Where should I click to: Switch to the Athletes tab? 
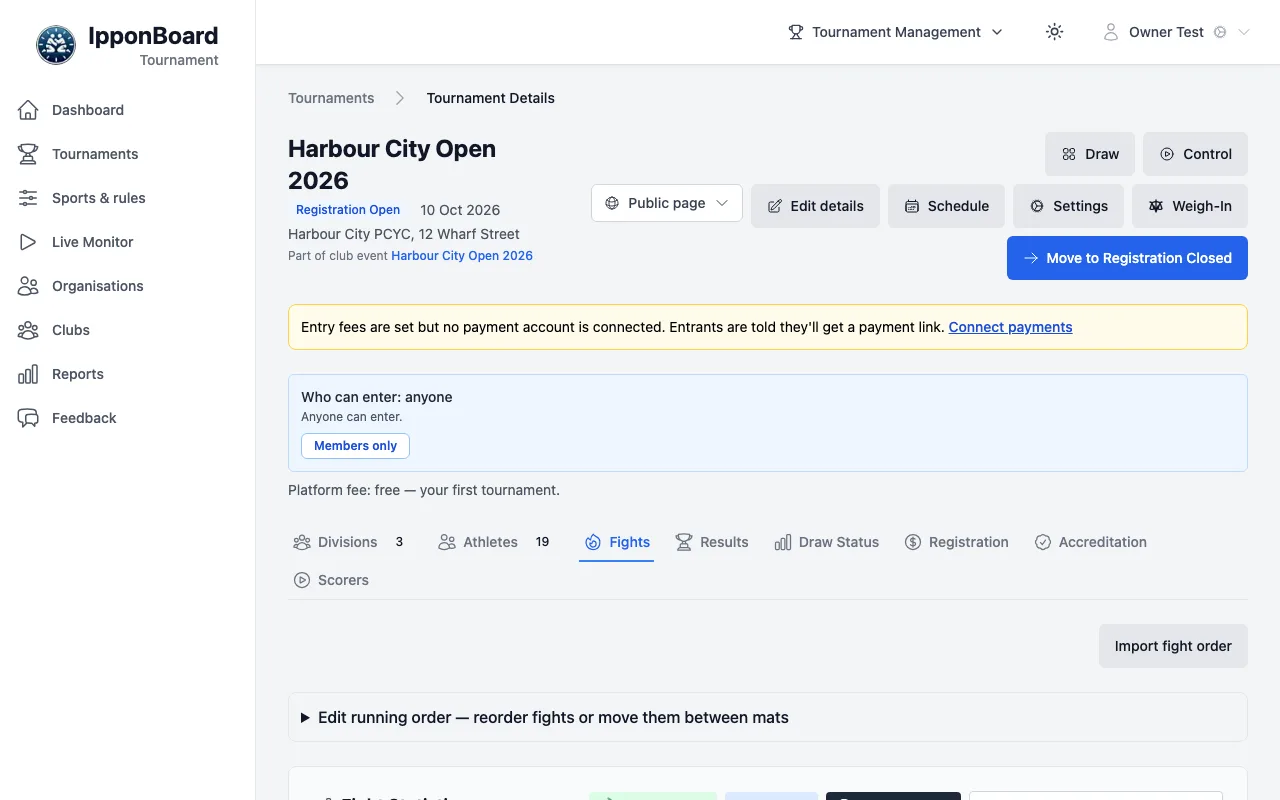(x=494, y=542)
